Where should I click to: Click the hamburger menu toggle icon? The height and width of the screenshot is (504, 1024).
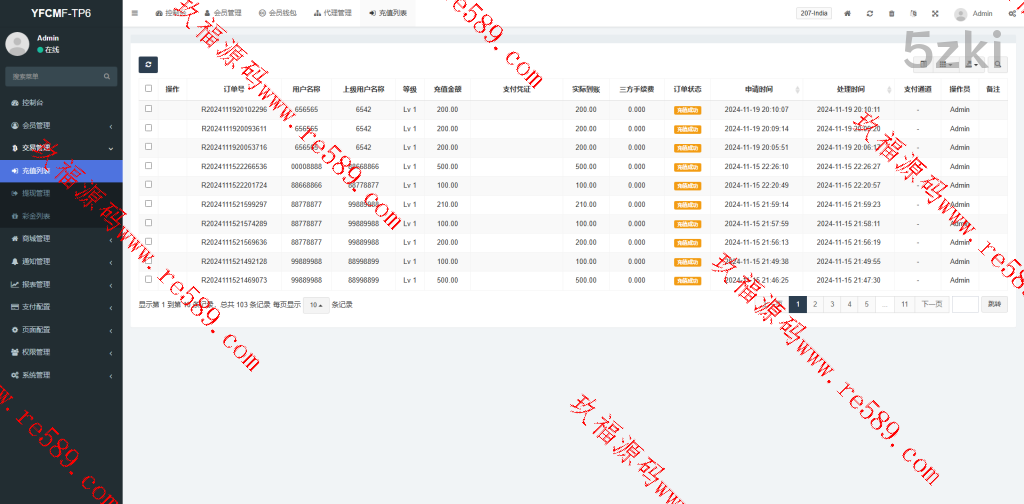click(135, 13)
